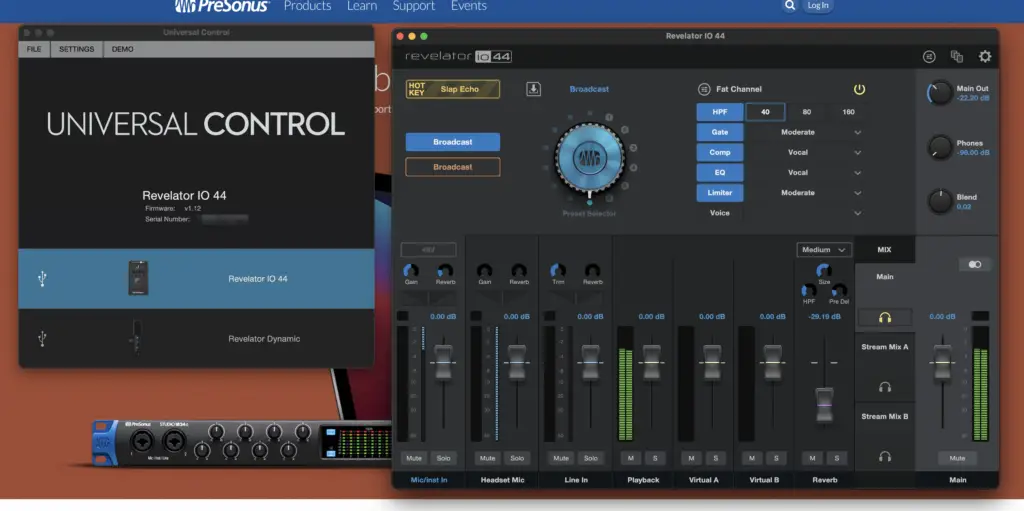The image size is (1024, 511).
Task: Select HPF frequency 80
Action: tap(807, 112)
